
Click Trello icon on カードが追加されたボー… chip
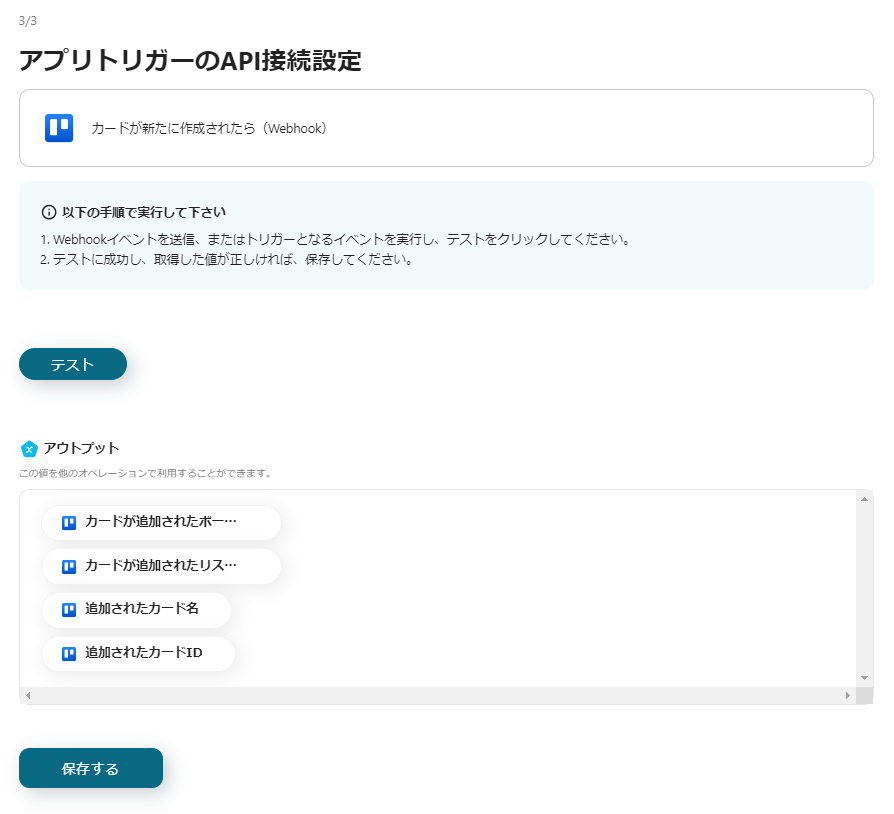coord(69,523)
